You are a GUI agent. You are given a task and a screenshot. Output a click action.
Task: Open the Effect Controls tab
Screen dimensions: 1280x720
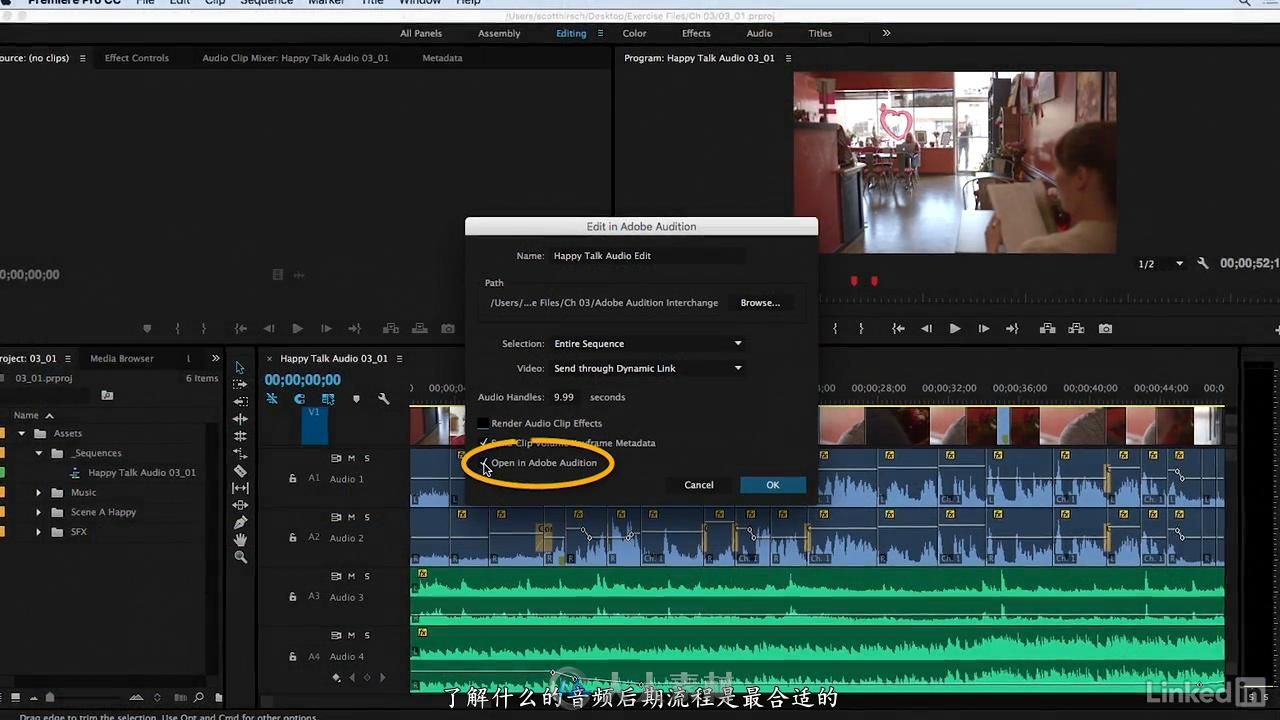click(x=137, y=58)
